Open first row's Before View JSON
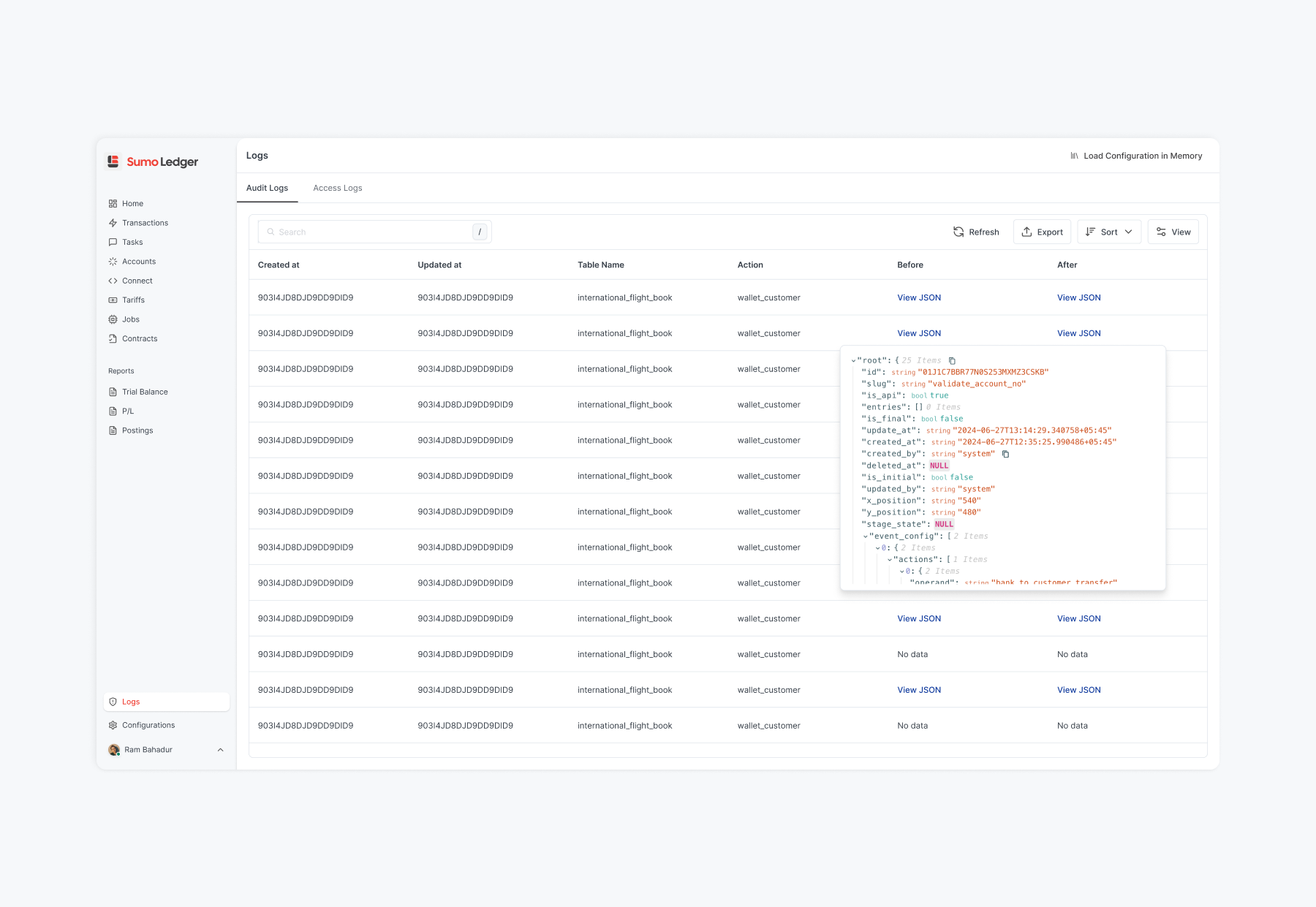The width and height of the screenshot is (1316, 907). pos(919,297)
